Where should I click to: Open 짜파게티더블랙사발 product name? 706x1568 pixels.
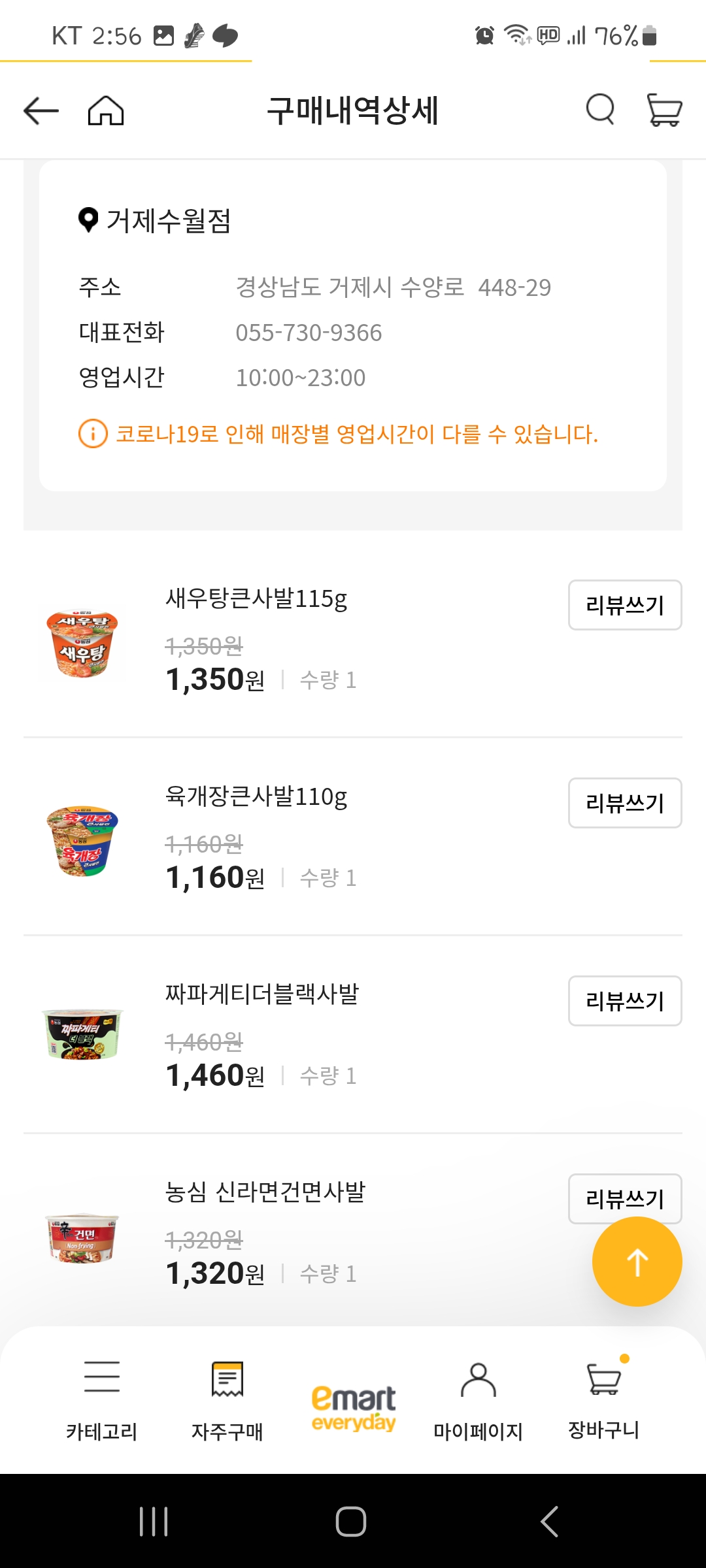click(x=262, y=994)
